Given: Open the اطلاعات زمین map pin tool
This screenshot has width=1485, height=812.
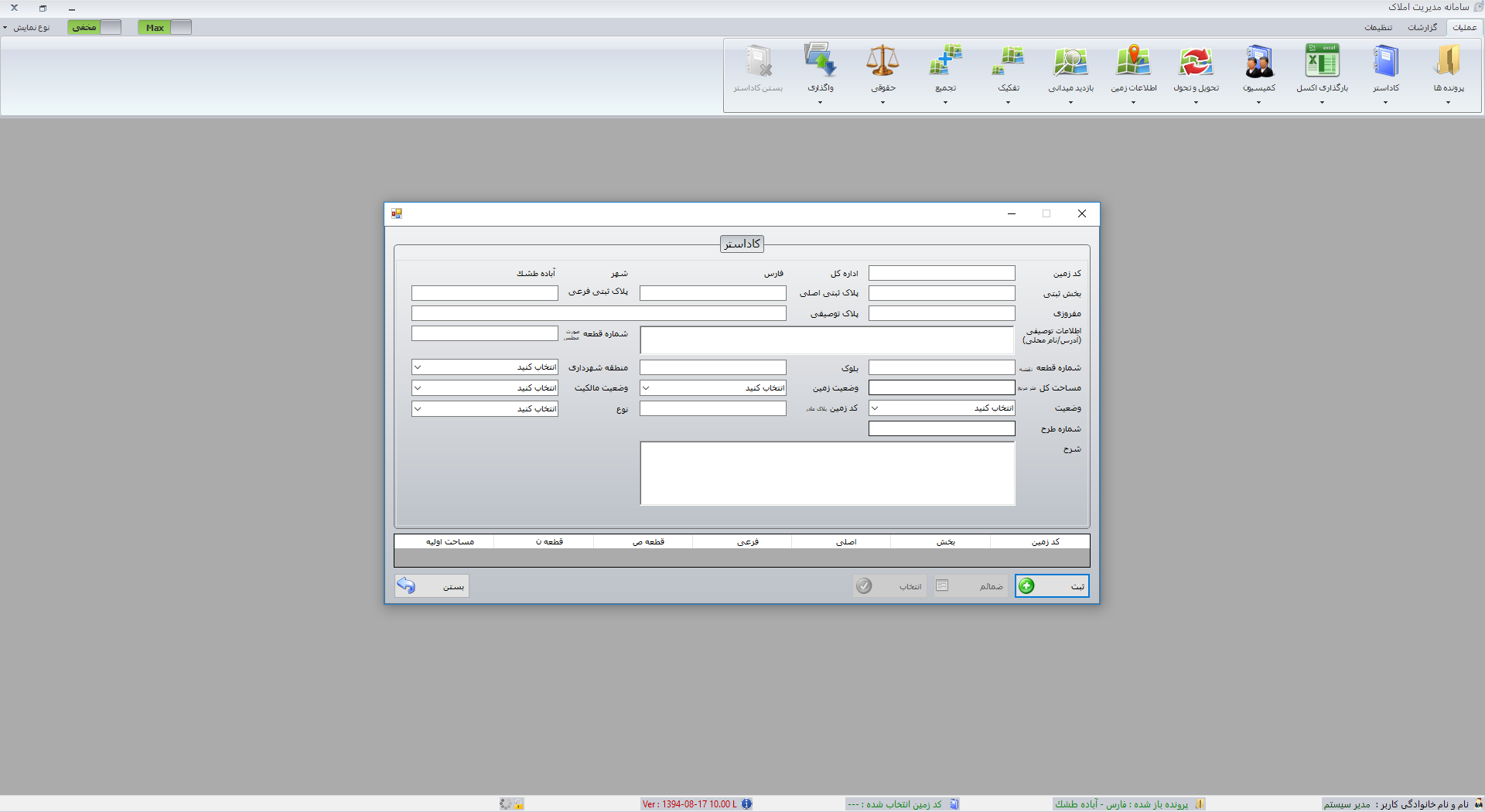Looking at the screenshot, I should pos(1133,73).
